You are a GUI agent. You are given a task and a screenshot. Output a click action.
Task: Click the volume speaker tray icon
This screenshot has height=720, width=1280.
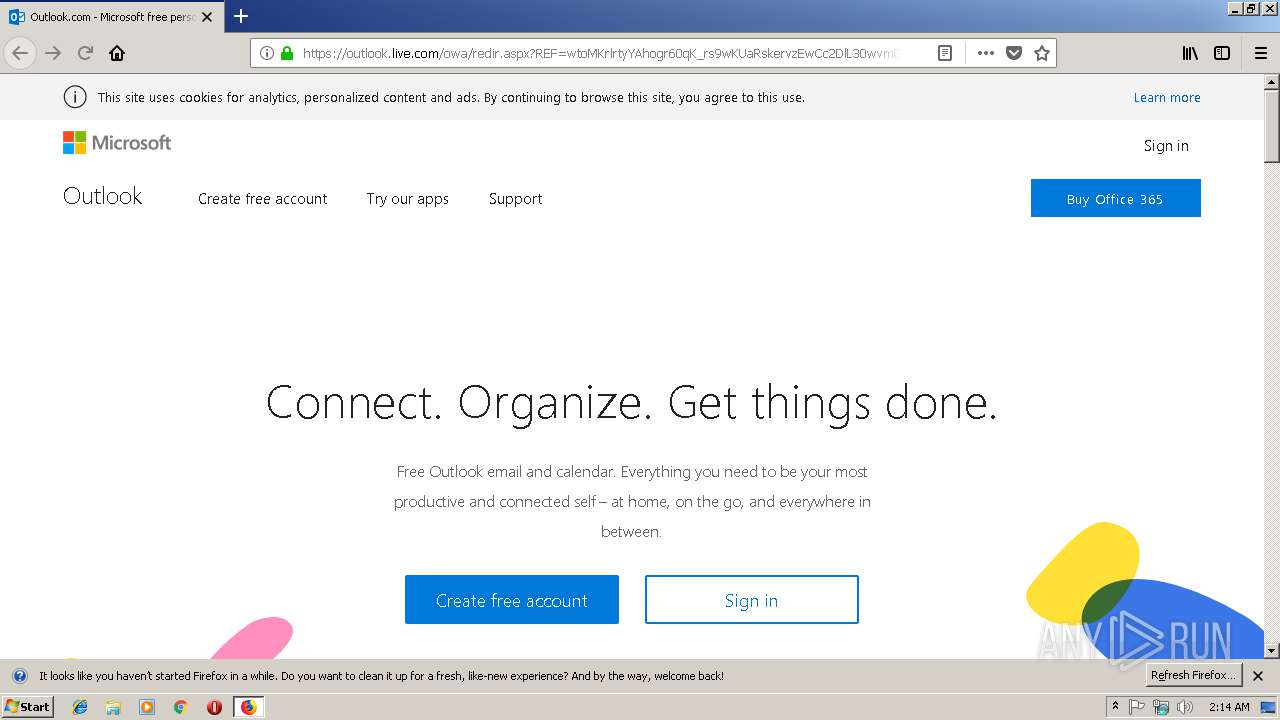[1185, 707]
